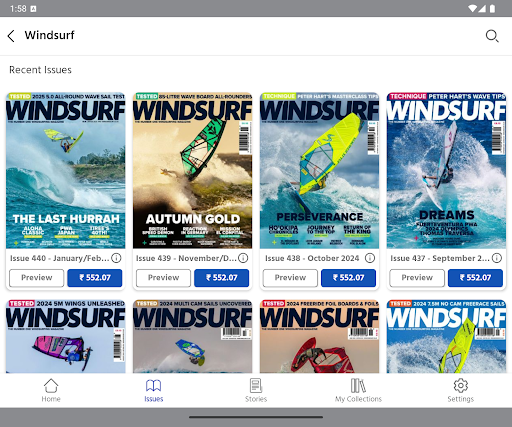Image resolution: width=512 pixels, height=427 pixels.
Task: Go back using the arrow beside Windsurf
Action: pos(11,36)
